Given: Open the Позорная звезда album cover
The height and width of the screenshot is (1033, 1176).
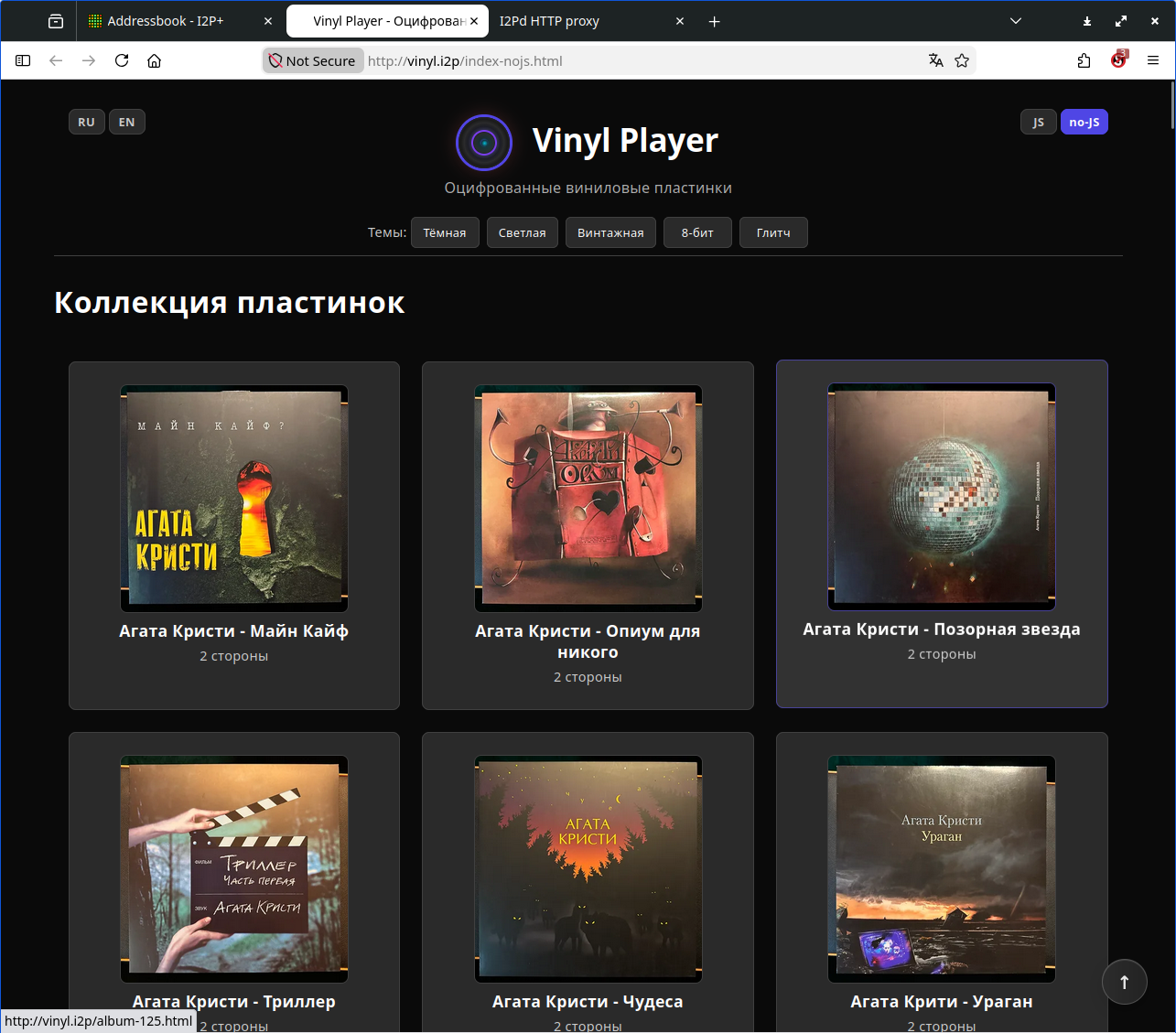Looking at the screenshot, I should click(x=942, y=496).
